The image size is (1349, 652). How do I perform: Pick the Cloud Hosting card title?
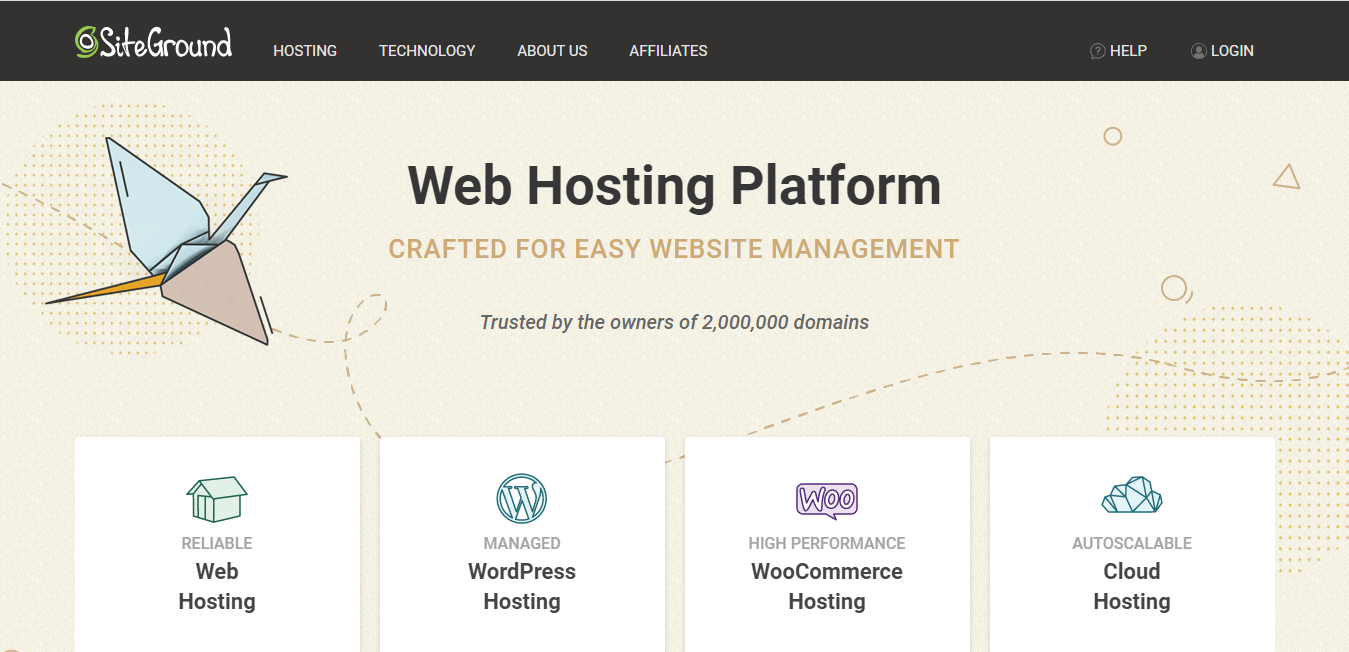click(1132, 586)
